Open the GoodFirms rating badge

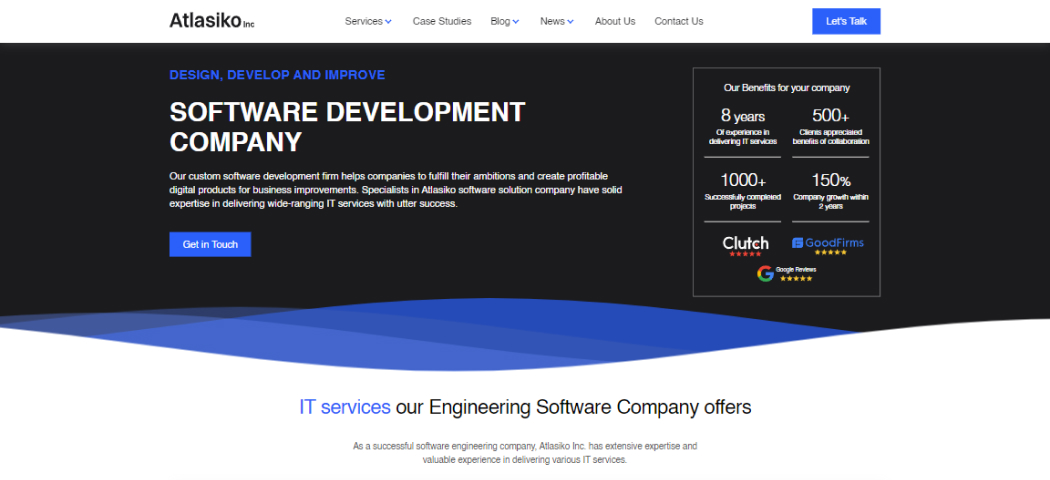(828, 246)
